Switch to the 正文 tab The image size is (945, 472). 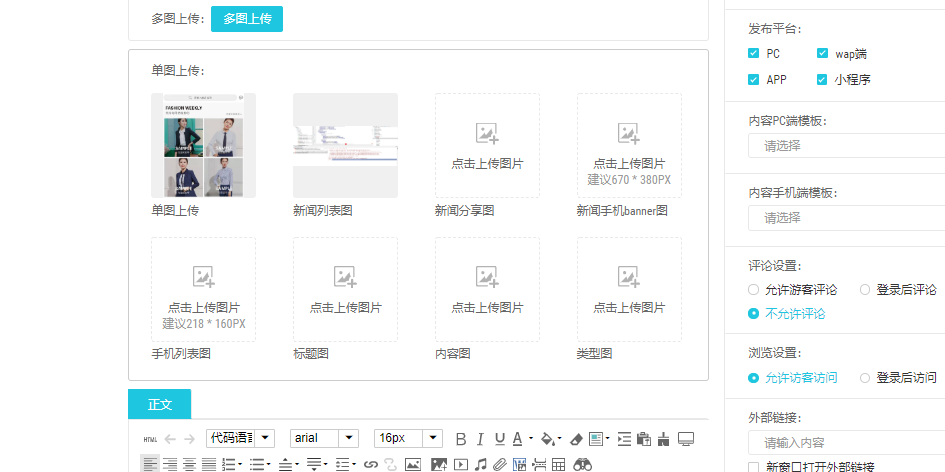[160, 404]
